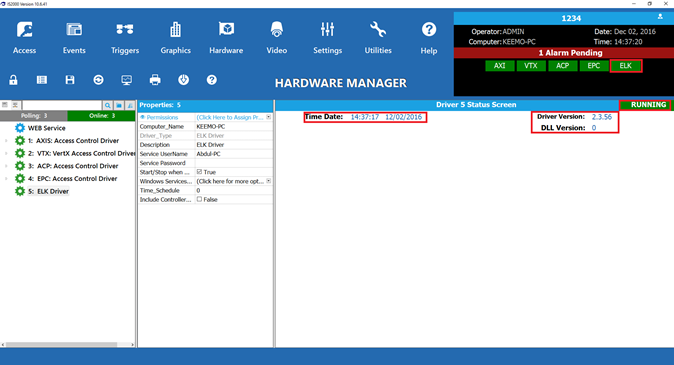
Task: Click the EPC driver status button
Action: click(x=594, y=66)
